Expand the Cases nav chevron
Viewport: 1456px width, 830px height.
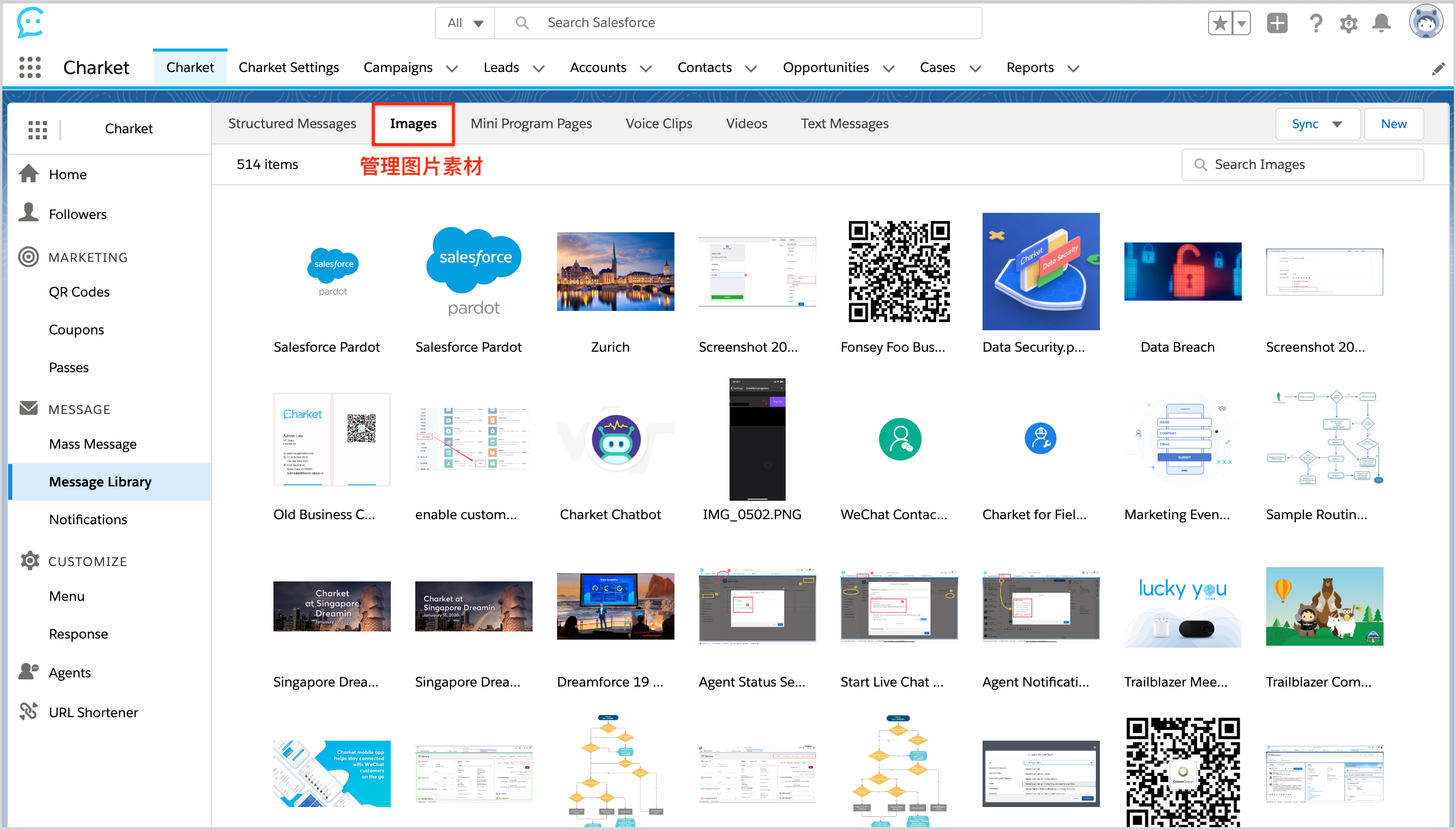click(x=975, y=68)
